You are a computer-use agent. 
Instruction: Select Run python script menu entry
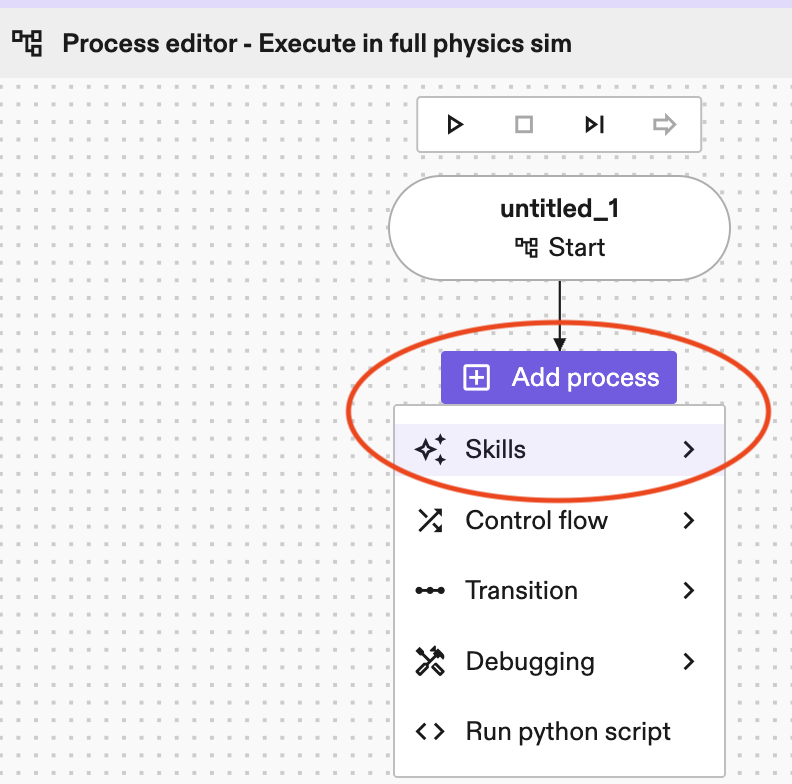[x=567, y=732]
